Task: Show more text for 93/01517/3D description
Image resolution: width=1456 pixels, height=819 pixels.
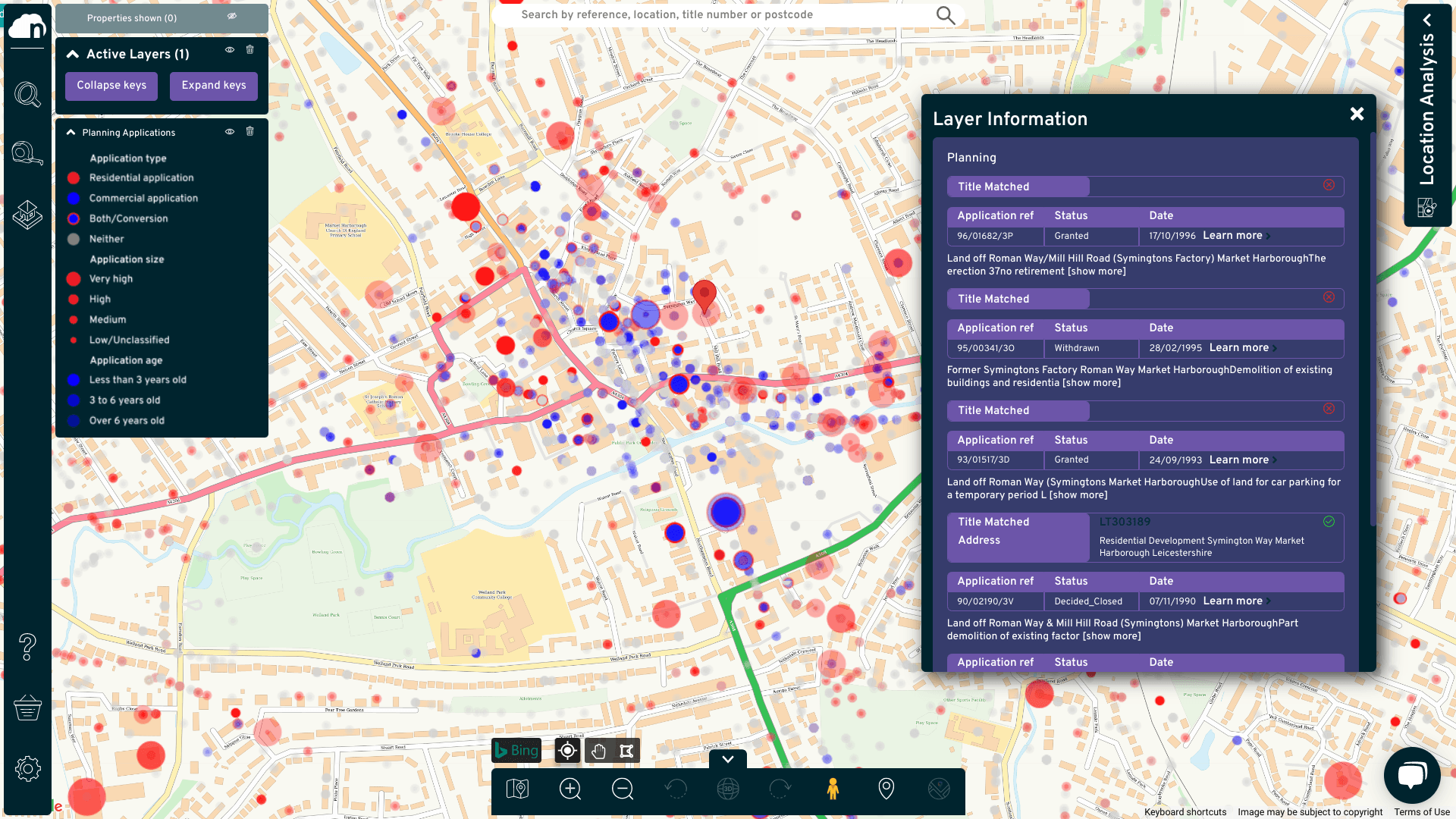Action: pyautogui.click(x=1078, y=495)
